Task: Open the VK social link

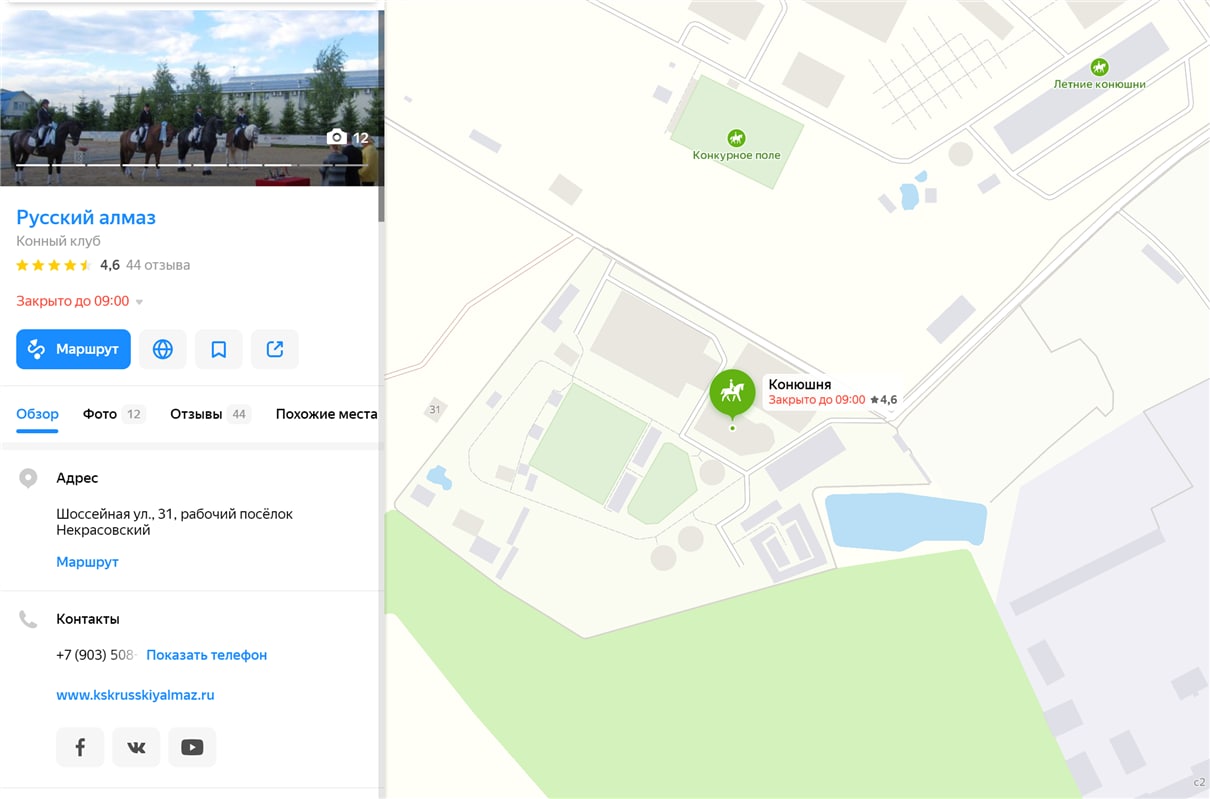Action: click(136, 747)
